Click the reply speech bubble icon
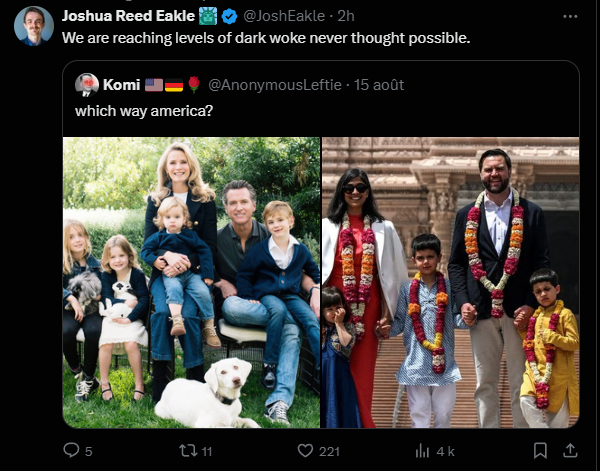Viewport: 600px width, 471px height. 71,450
